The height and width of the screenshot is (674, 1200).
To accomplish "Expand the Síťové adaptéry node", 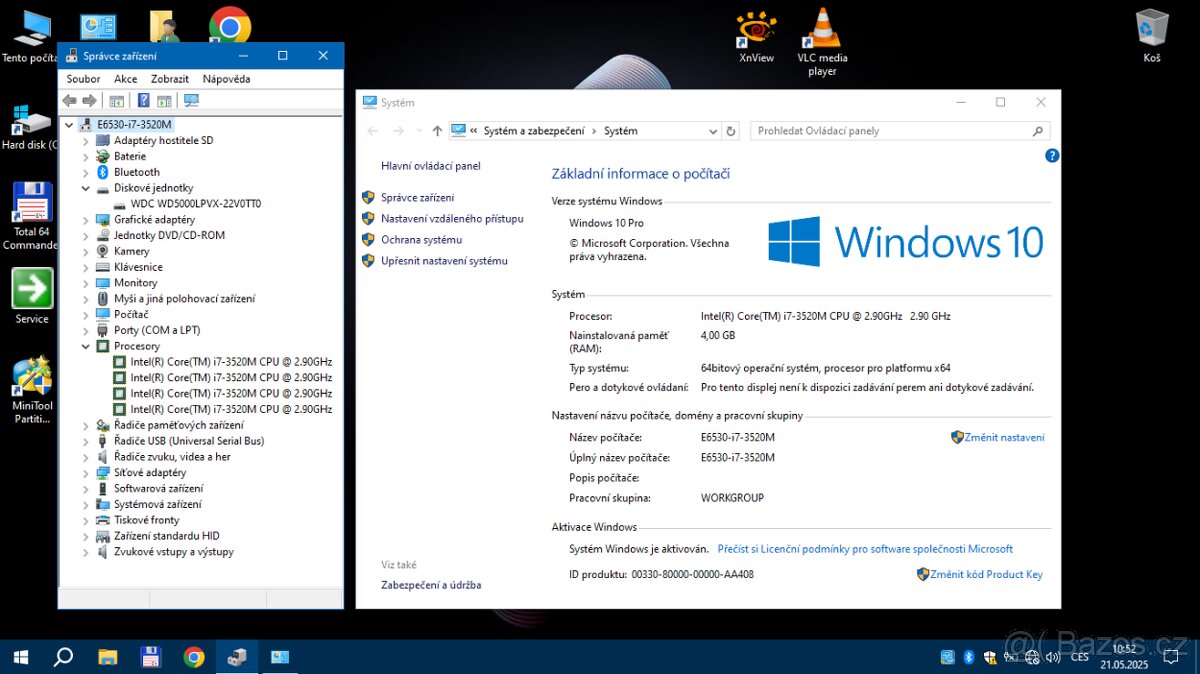I will point(86,473).
